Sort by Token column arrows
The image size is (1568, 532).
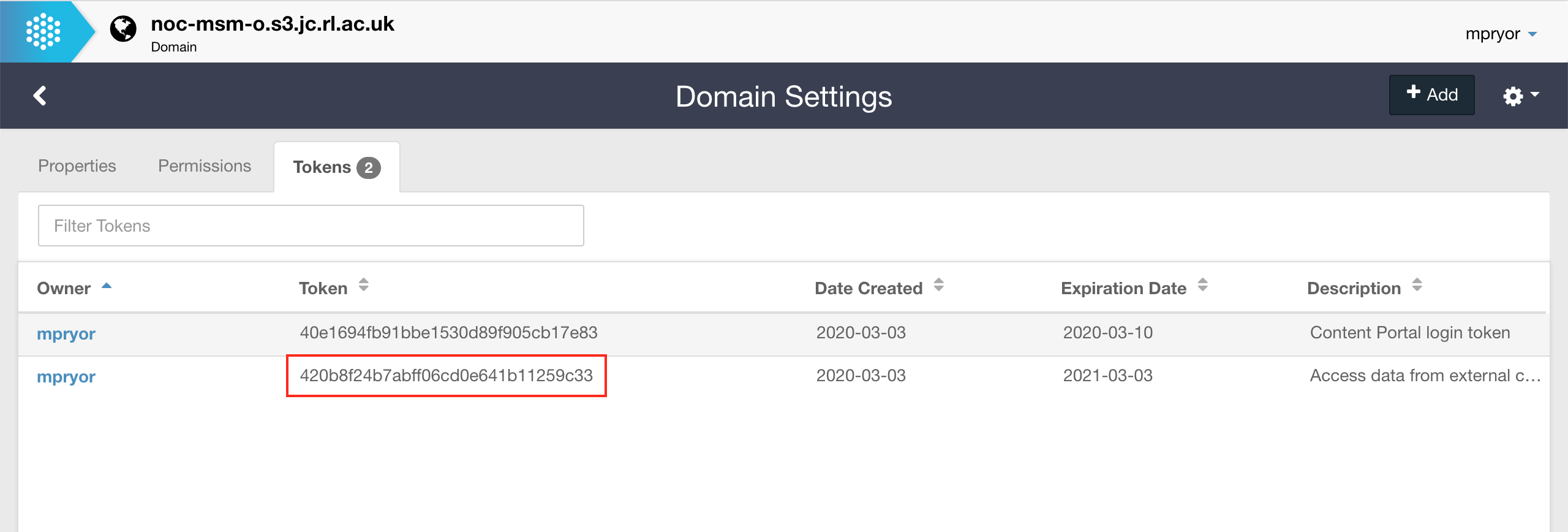(363, 285)
